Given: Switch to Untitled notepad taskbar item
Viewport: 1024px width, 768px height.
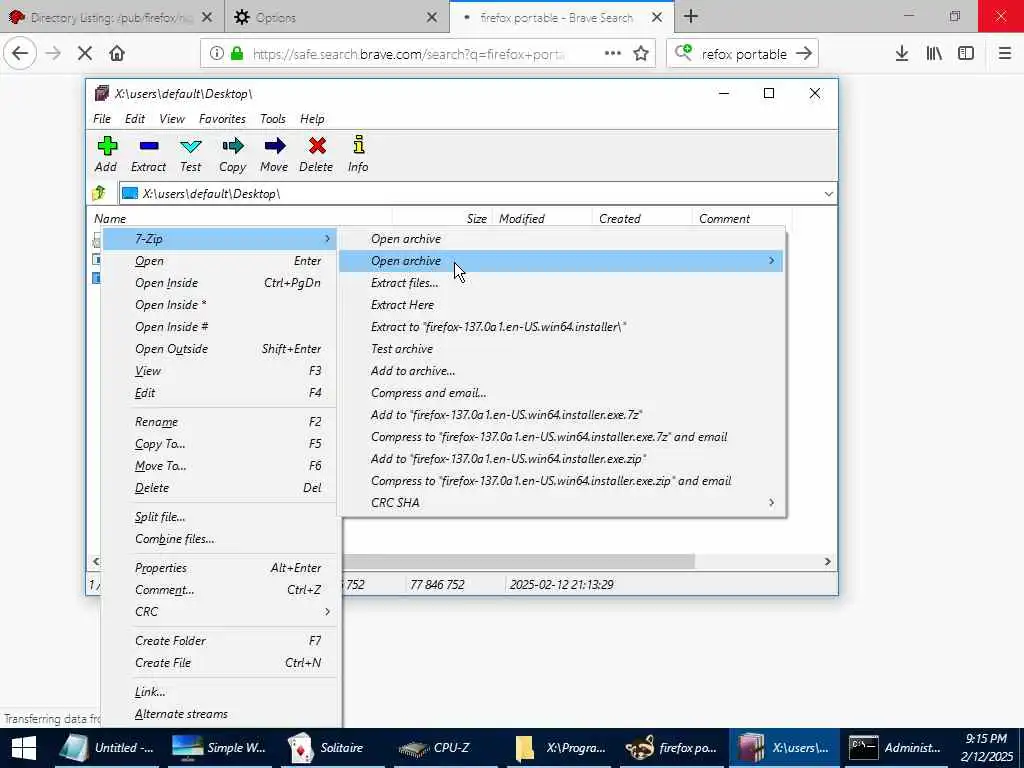Looking at the screenshot, I should pyautogui.click(x=108, y=748).
